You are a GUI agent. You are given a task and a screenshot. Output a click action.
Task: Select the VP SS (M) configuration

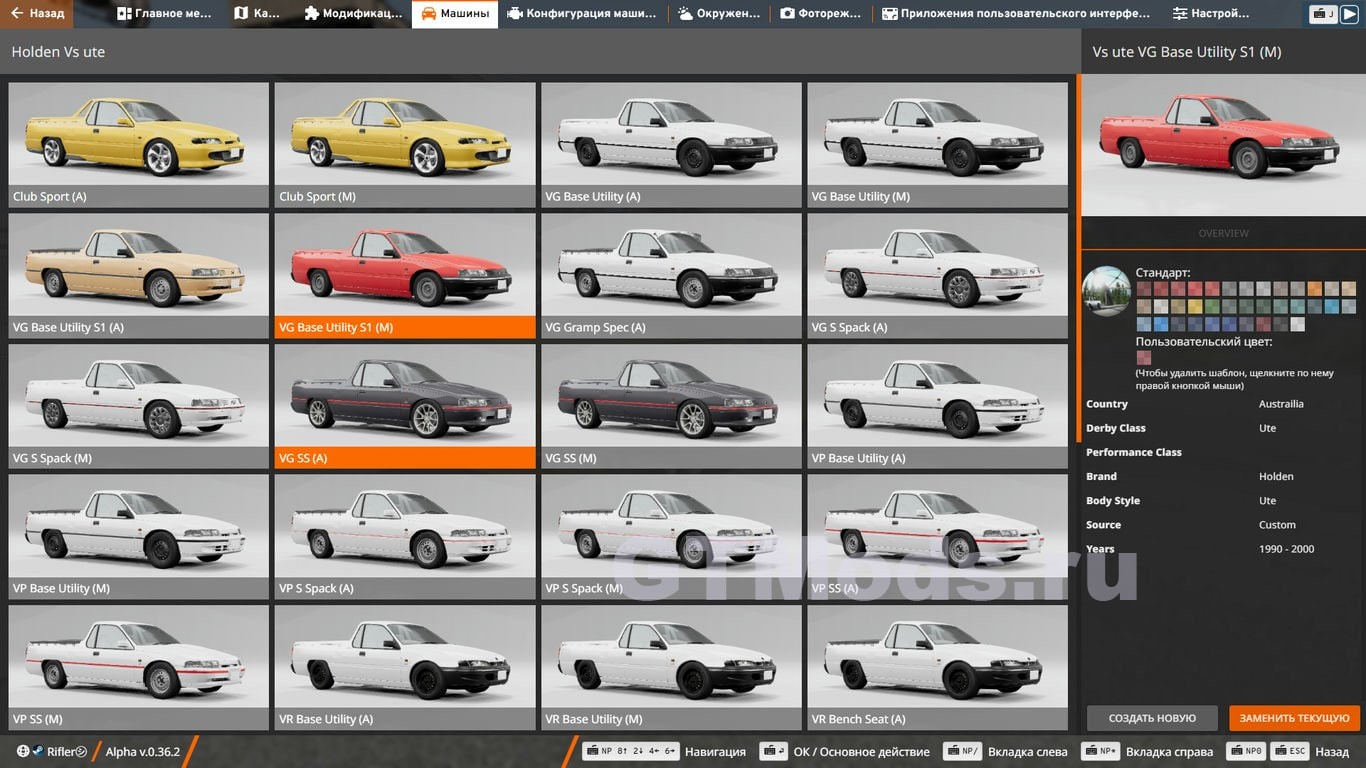pyautogui.click(x=139, y=668)
